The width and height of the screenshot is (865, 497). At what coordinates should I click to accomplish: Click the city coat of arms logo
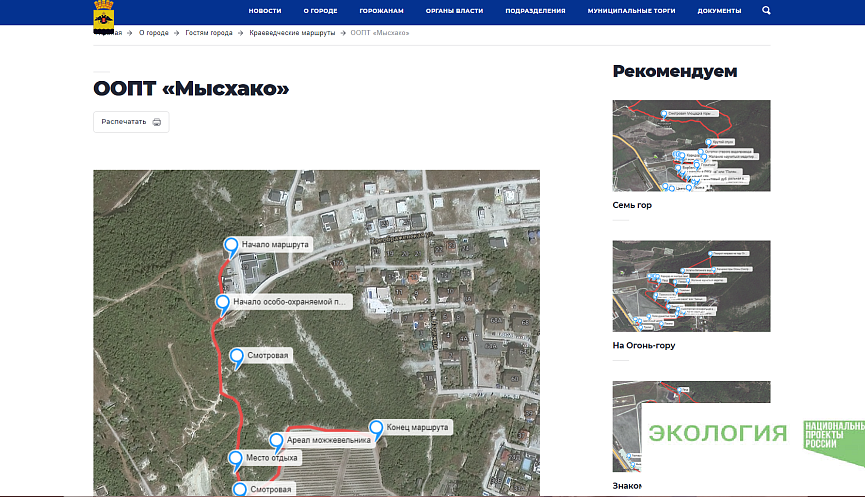click(103, 16)
